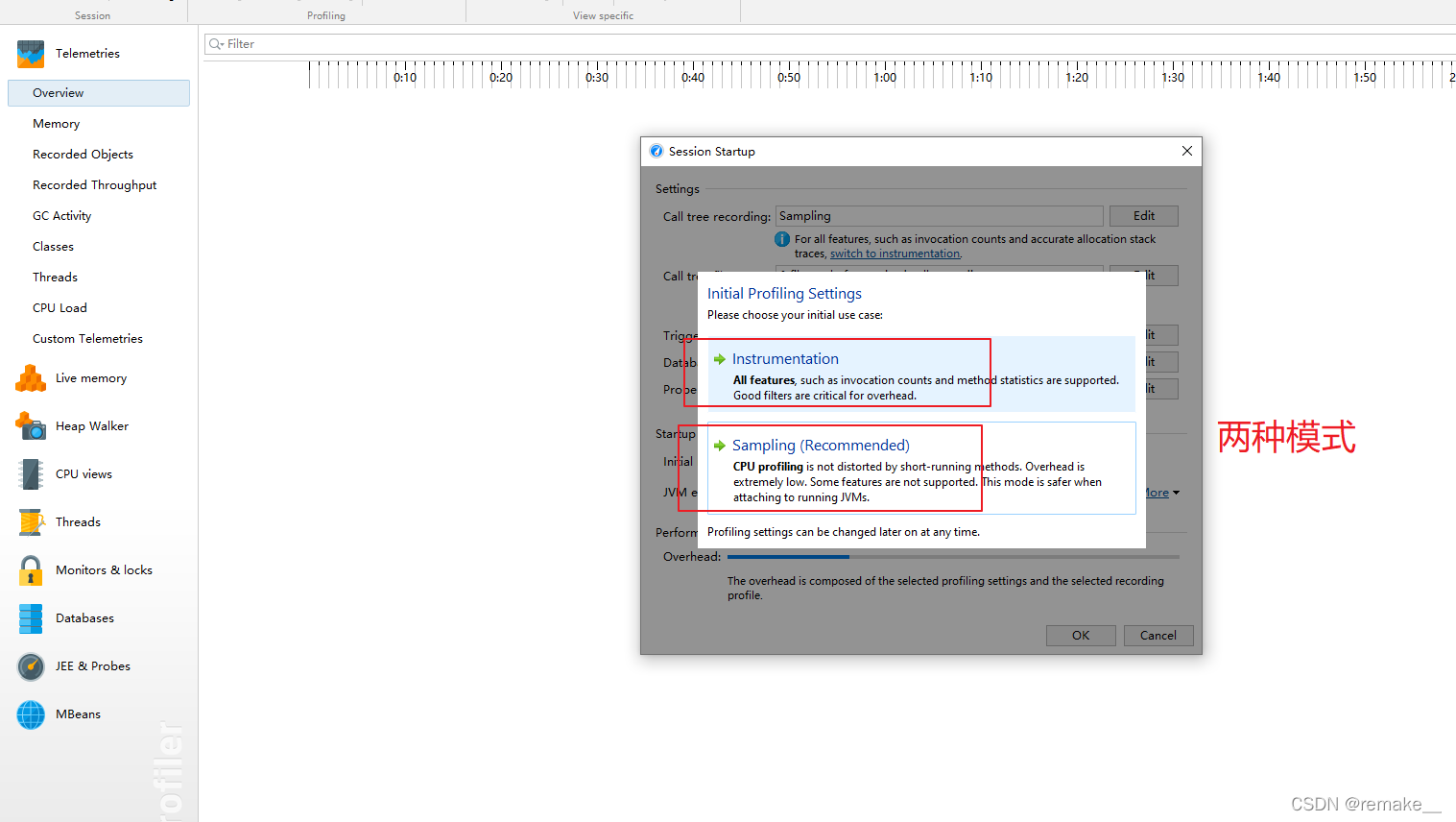Open the Databases section
The image size is (1456, 822).
[84, 618]
